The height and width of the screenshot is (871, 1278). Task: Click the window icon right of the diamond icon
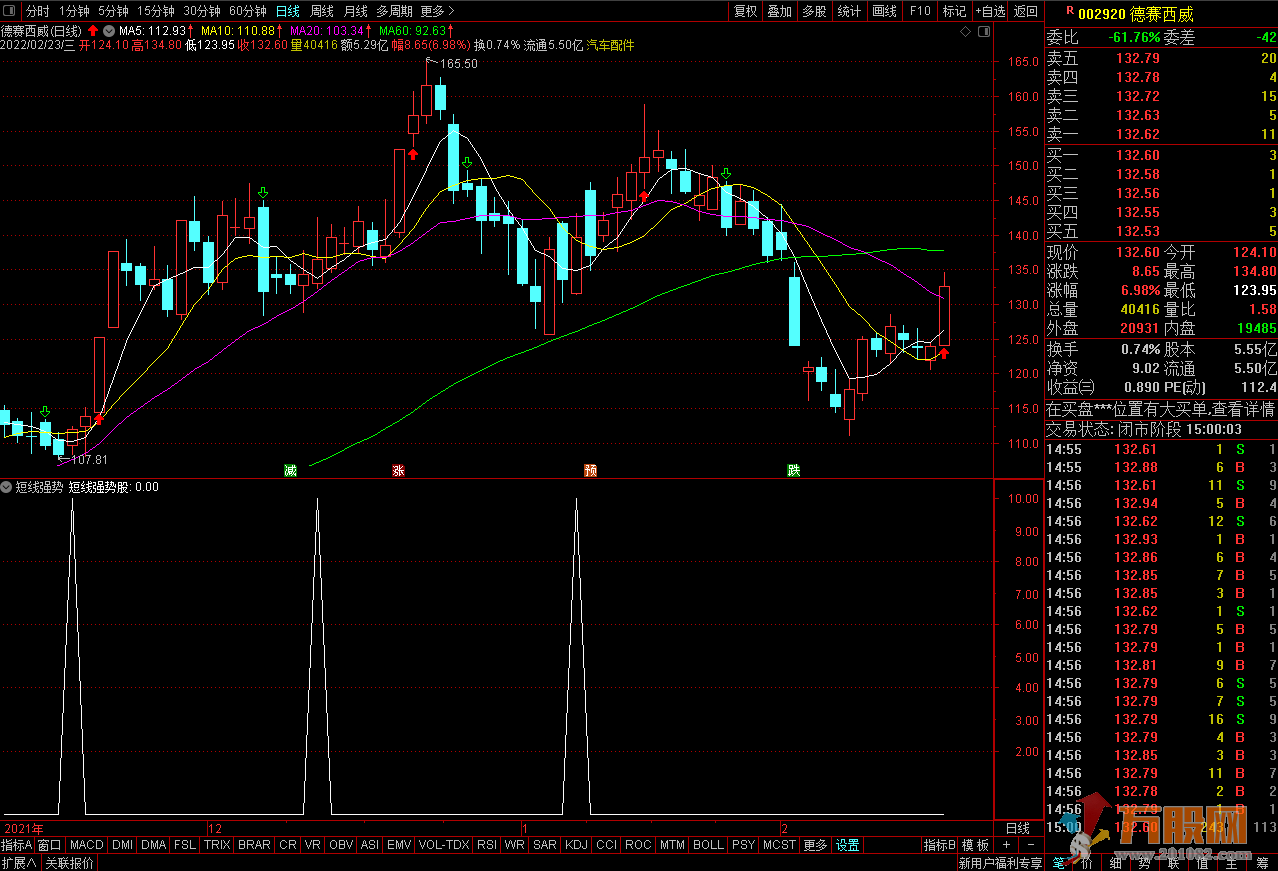pyautogui.click(x=985, y=32)
